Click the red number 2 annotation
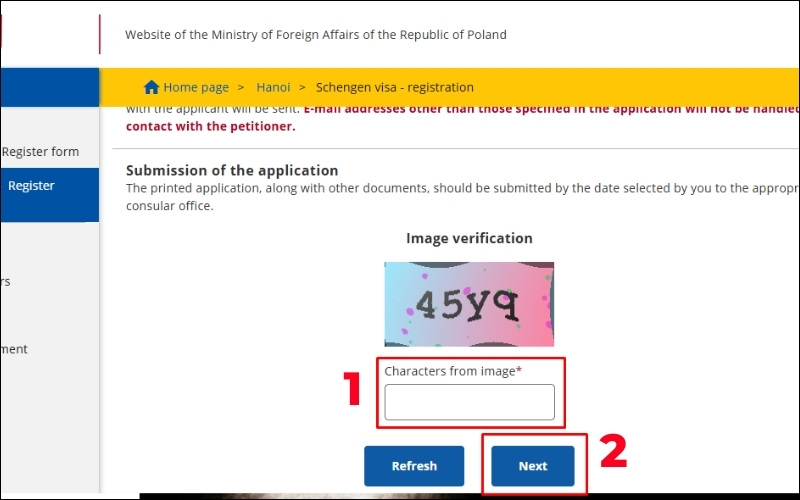This screenshot has width=800, height=500. coord(612,451)
